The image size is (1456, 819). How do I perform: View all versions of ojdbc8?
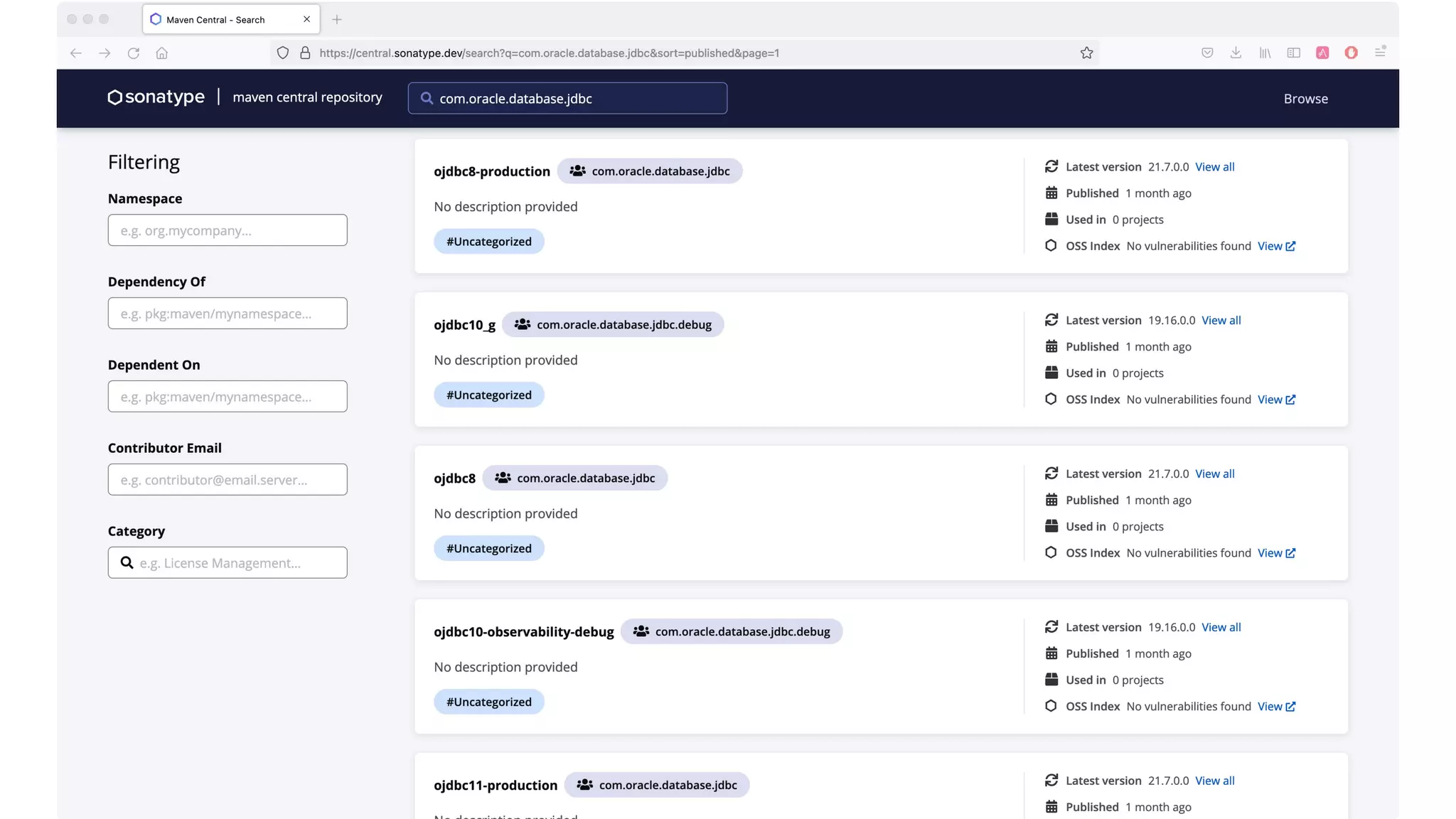[x=1214, y=473]
